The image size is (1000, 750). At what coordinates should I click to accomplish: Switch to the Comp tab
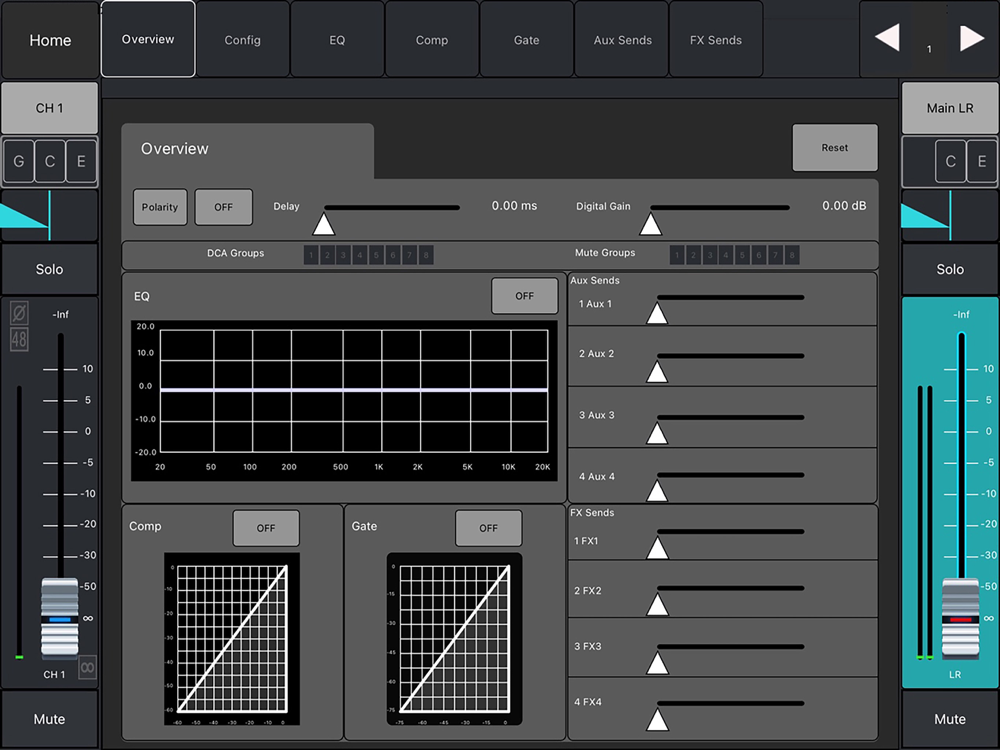(x=432, y=40)
